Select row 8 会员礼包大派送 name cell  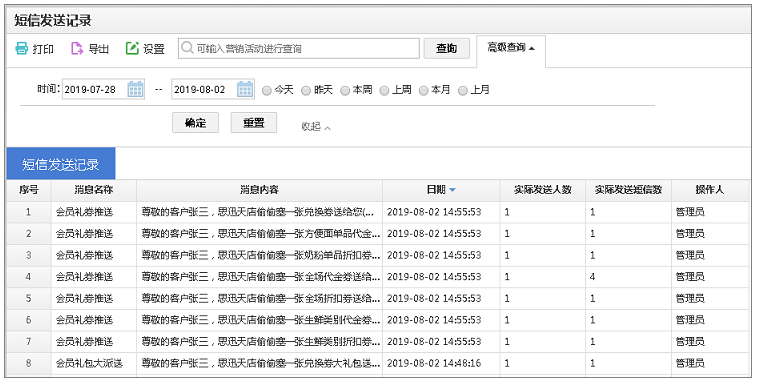click(x=94, y=363)
